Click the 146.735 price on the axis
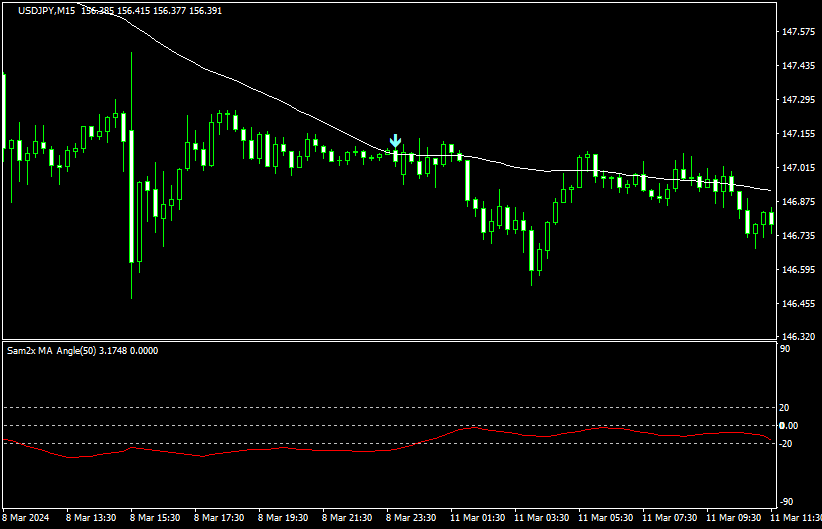The image size is (822, 529). click(797, 236)
